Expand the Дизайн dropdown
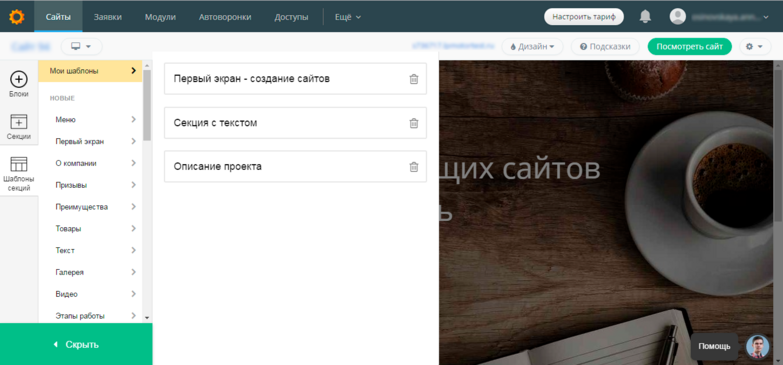The height and width of the screenshot is (365, 783). coord(532,46)
